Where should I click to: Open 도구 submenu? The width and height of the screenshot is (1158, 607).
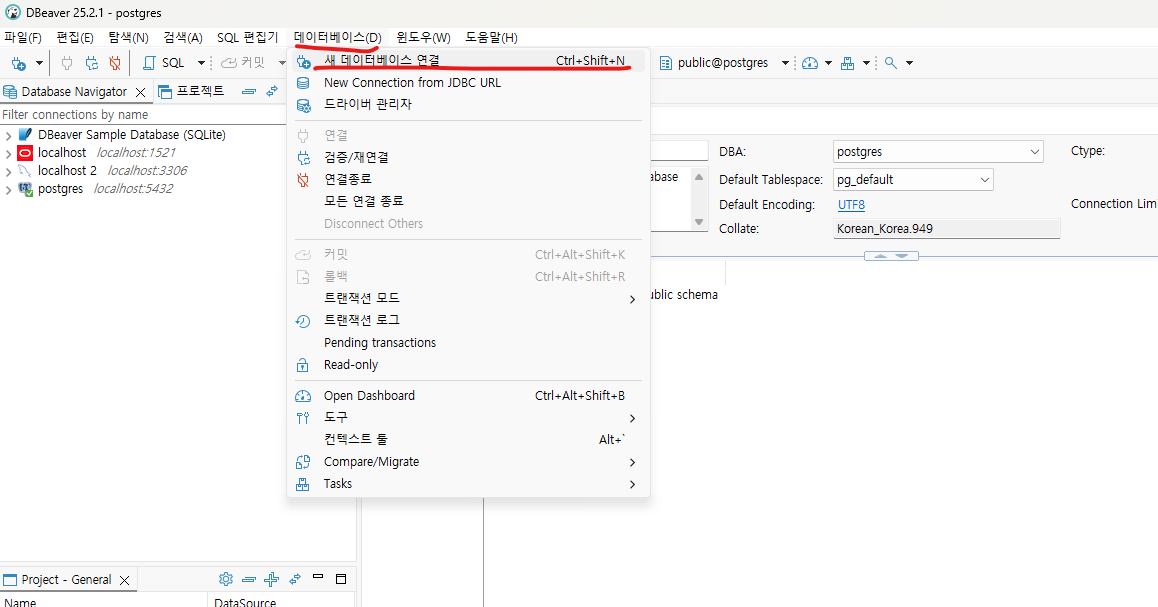(x=468, y=417)
